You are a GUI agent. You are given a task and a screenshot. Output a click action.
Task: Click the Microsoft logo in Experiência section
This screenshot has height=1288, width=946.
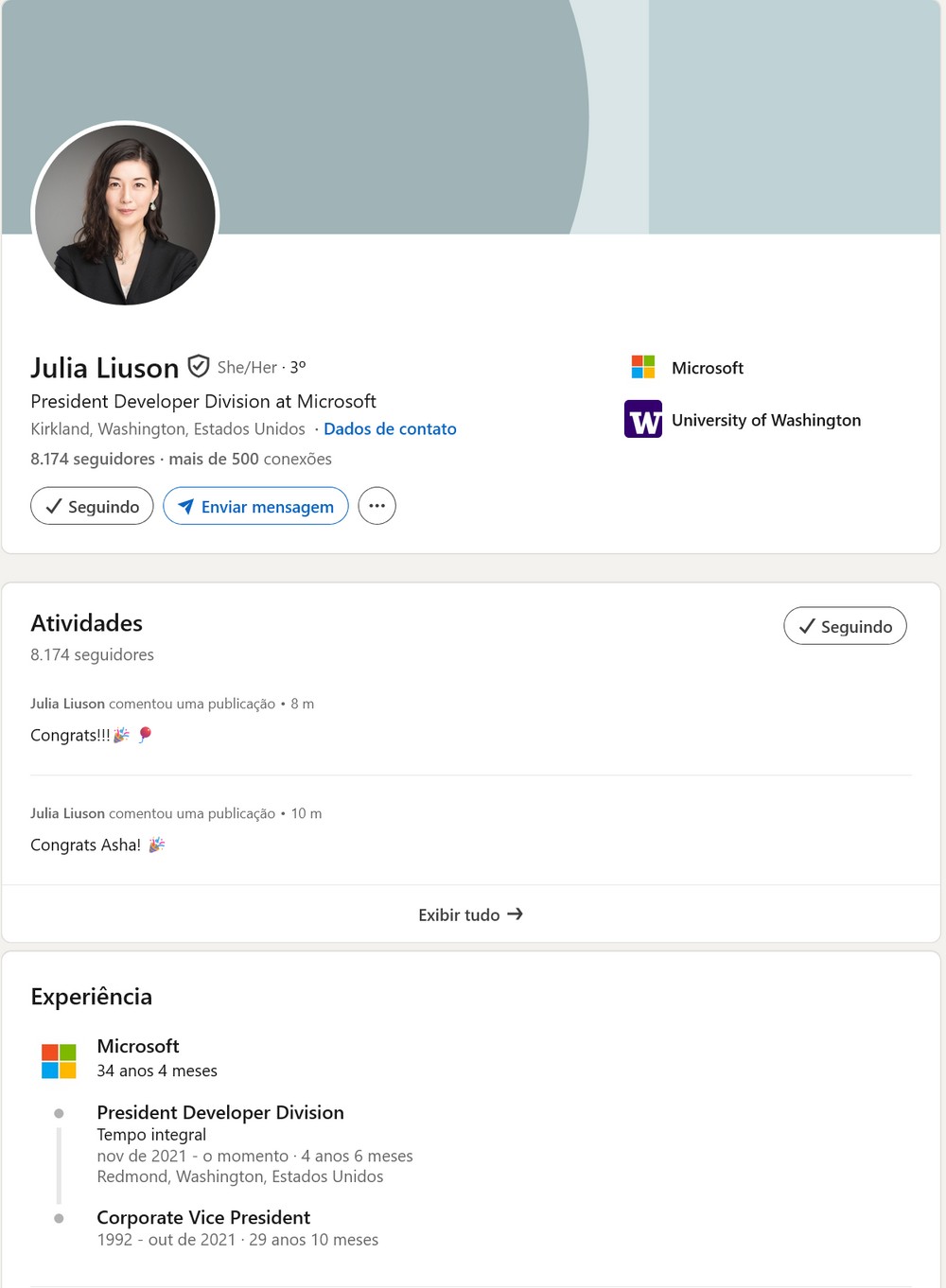click(x=59, y=1060)
